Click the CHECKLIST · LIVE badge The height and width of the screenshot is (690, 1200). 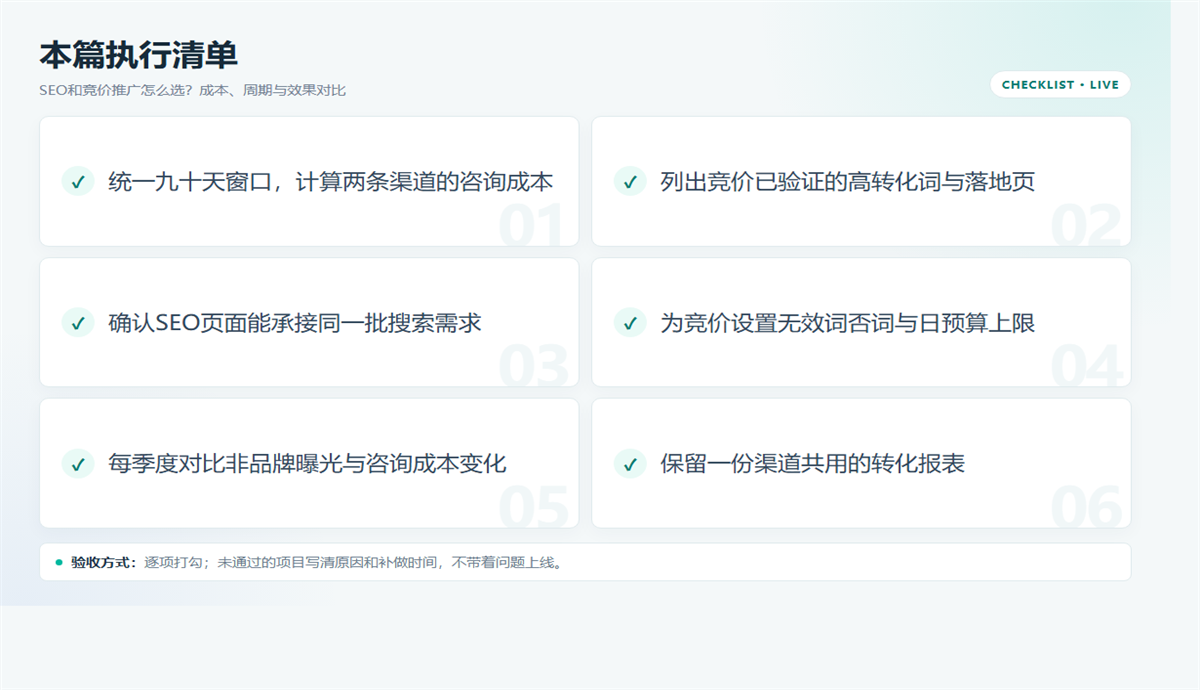[1060, 85]
